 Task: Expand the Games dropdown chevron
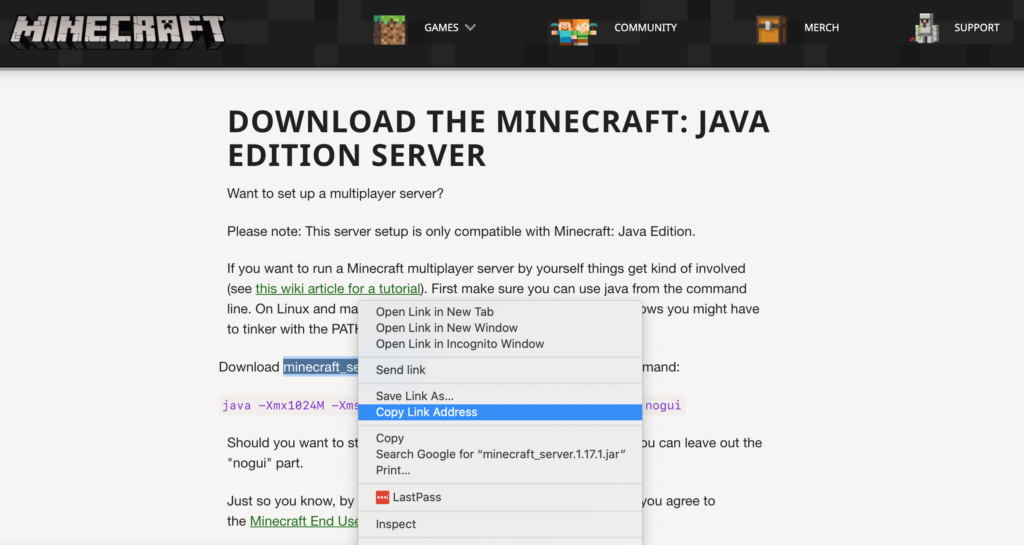pos(470,28)
